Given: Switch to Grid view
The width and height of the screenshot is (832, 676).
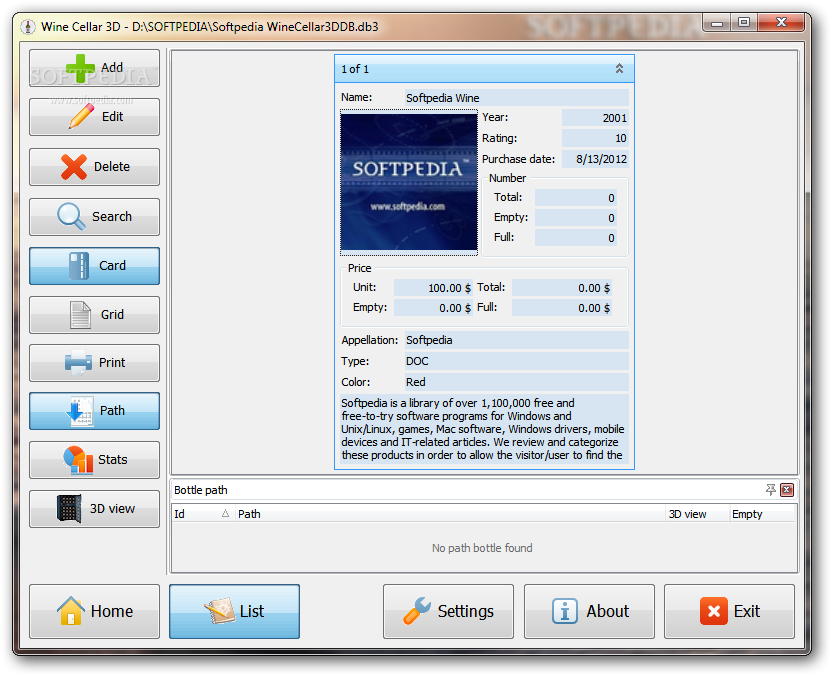Looking at the screenshot, I should point(94,315).
